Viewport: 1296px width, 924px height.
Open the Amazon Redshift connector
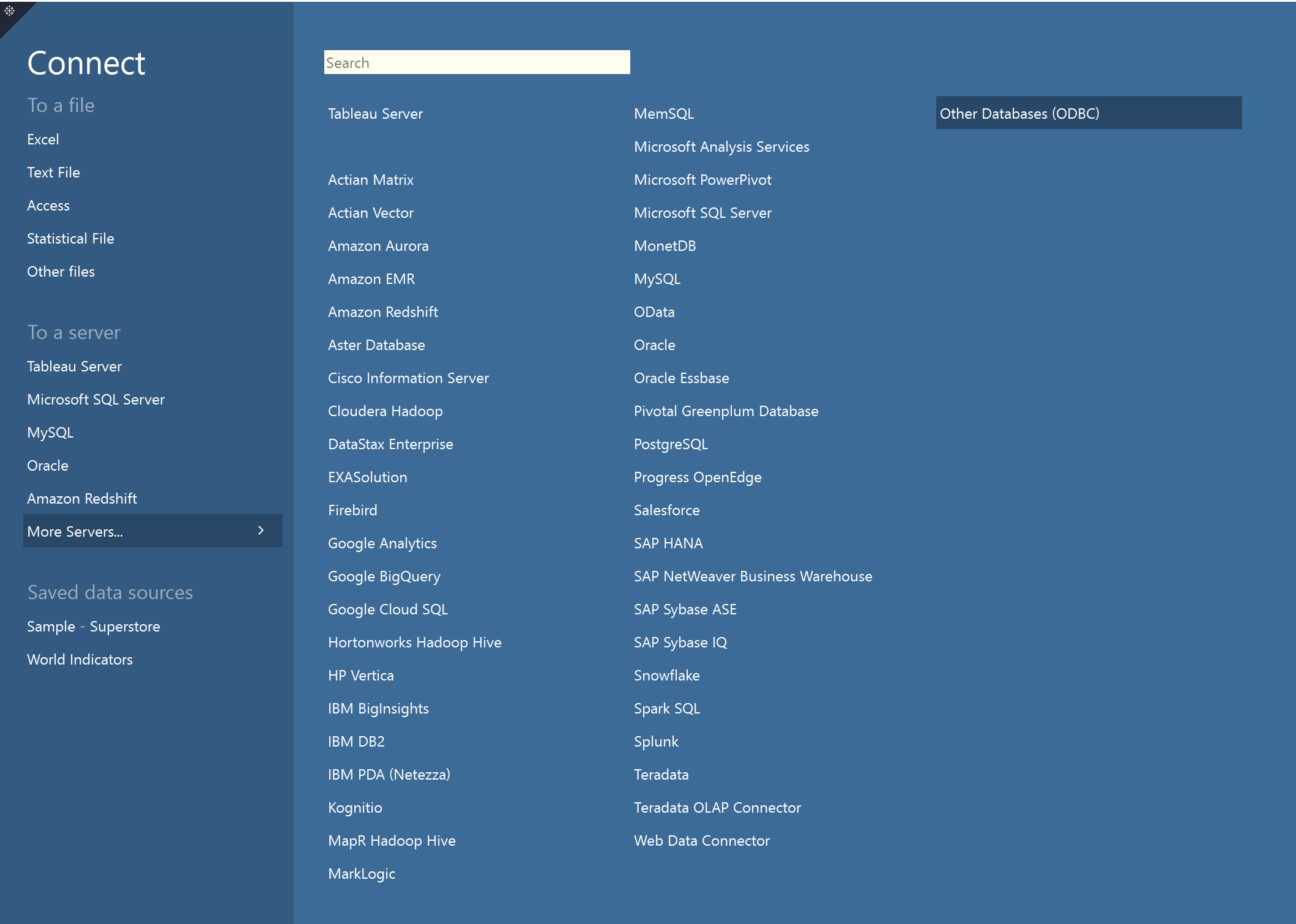[82, 498]
